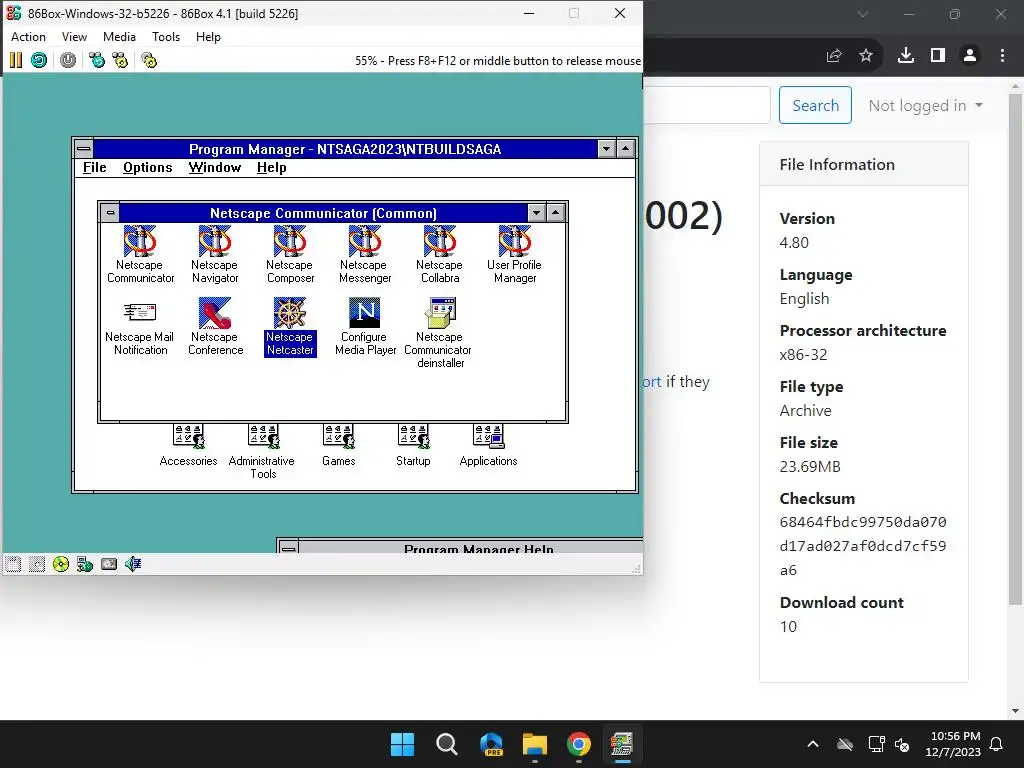
Task: Maximize the Netscape Communicator group window
Action: [x=556, y=213]
